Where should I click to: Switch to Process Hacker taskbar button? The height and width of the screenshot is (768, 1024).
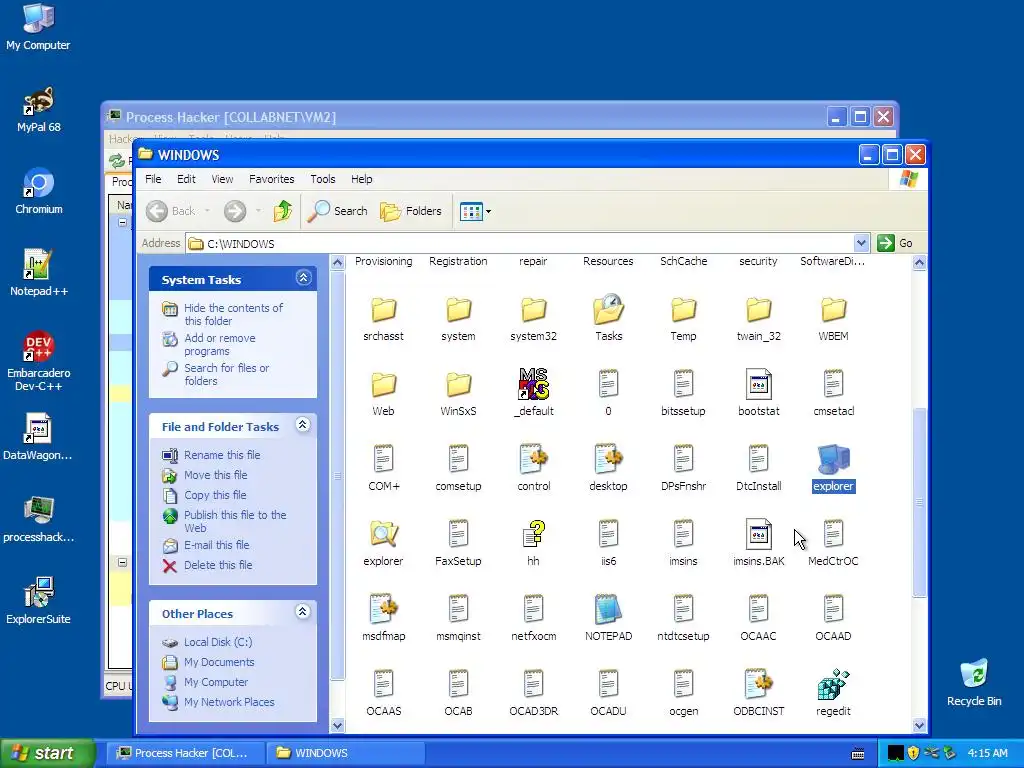point(185,753)
